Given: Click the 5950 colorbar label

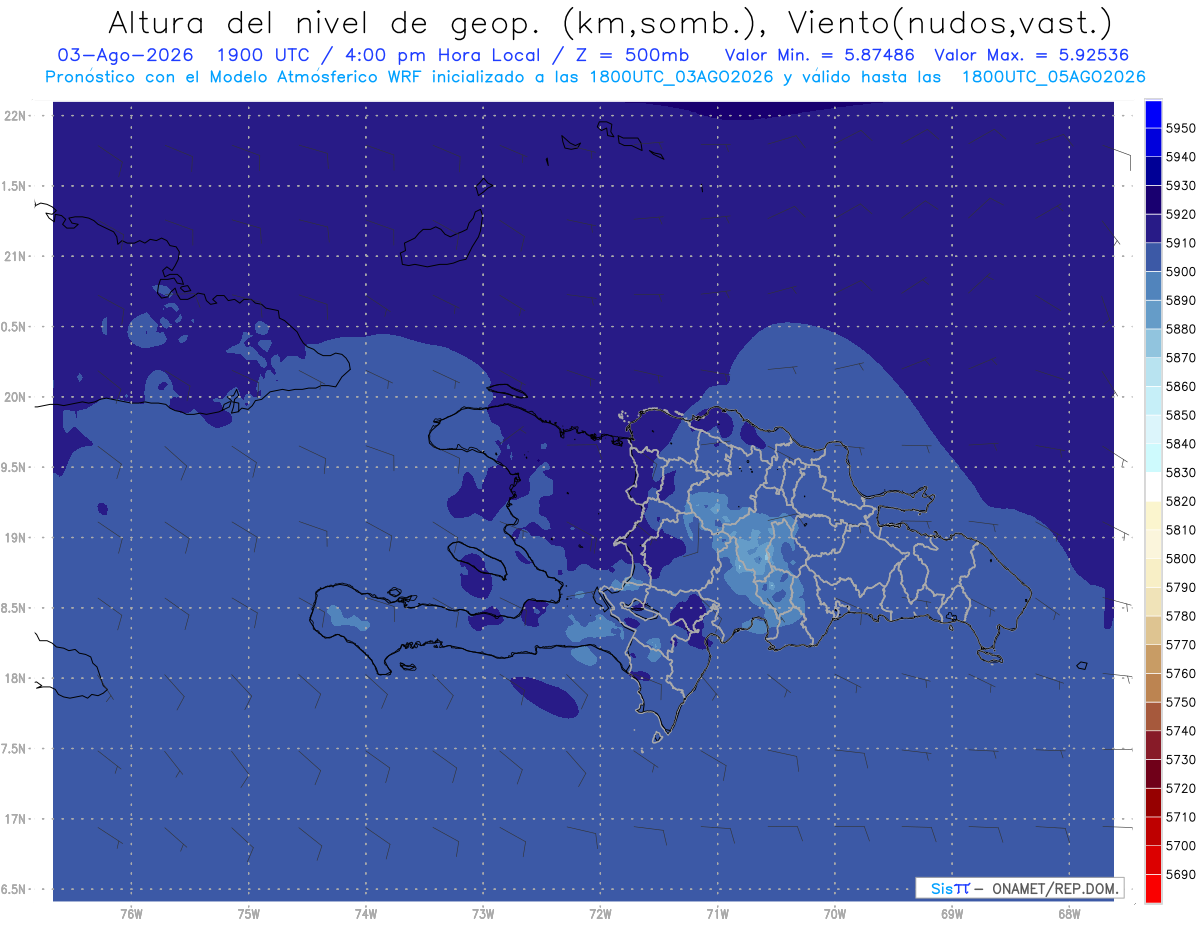Looking at the screenshot, I should (x=1180, y=129).
